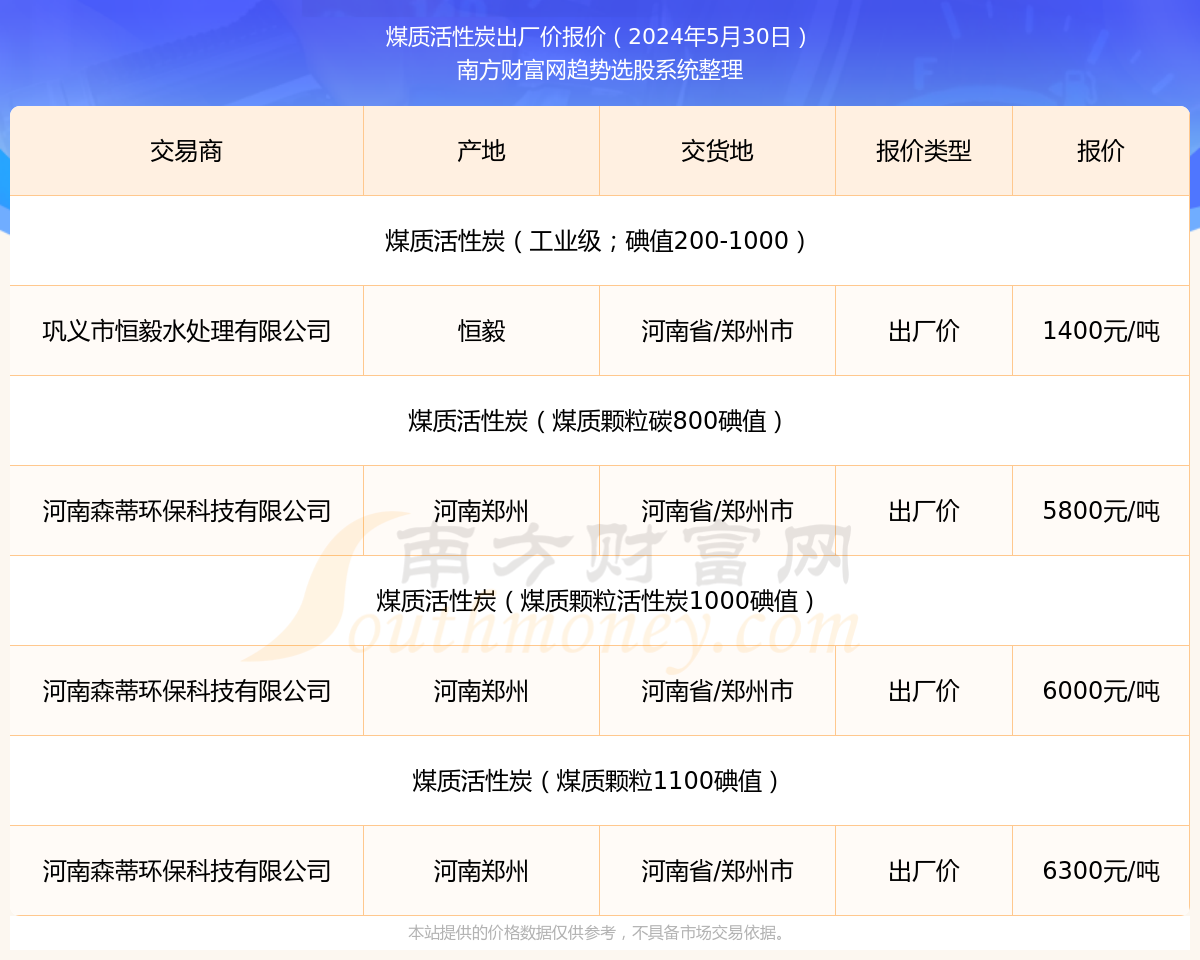Click the price 5800元/吨

[x=1101, y=511]
